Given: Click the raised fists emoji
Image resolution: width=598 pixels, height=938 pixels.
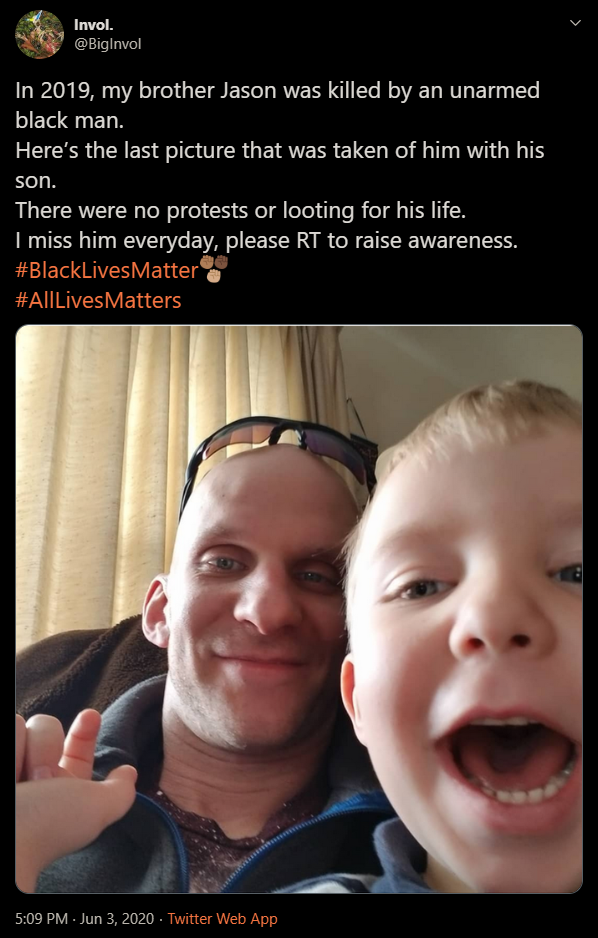Looking at the screenshot, I should 214,269.
